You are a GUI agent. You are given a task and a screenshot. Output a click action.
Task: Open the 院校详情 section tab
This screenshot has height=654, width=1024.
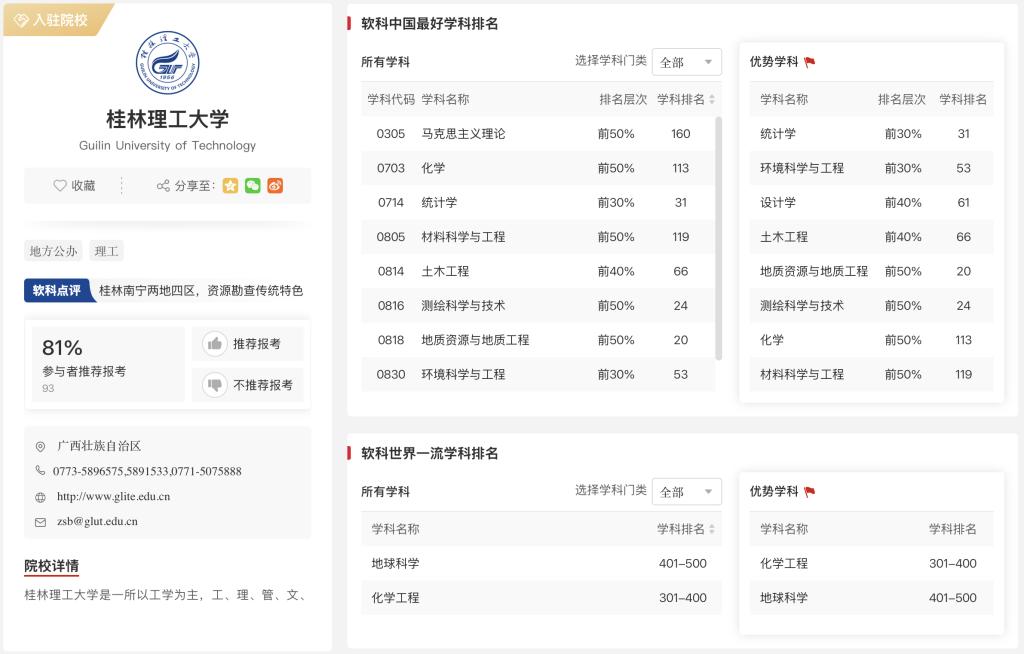tap(52, 567)
